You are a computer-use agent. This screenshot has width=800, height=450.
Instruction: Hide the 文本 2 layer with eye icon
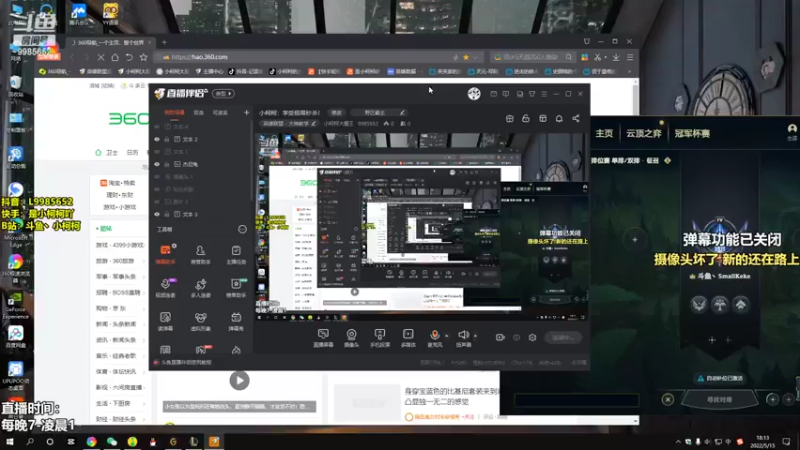tap(157, 139)
